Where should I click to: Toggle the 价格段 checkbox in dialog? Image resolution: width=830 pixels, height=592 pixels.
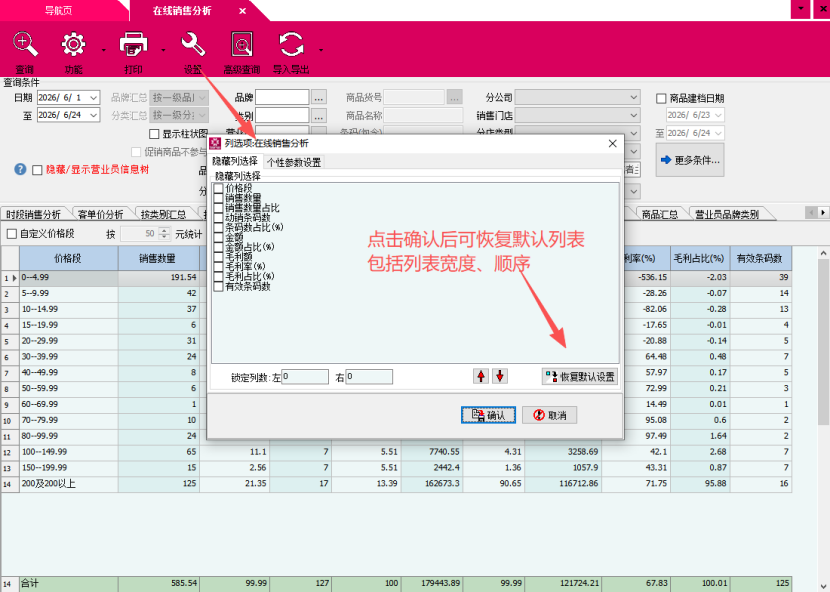[x=218, y=188]
